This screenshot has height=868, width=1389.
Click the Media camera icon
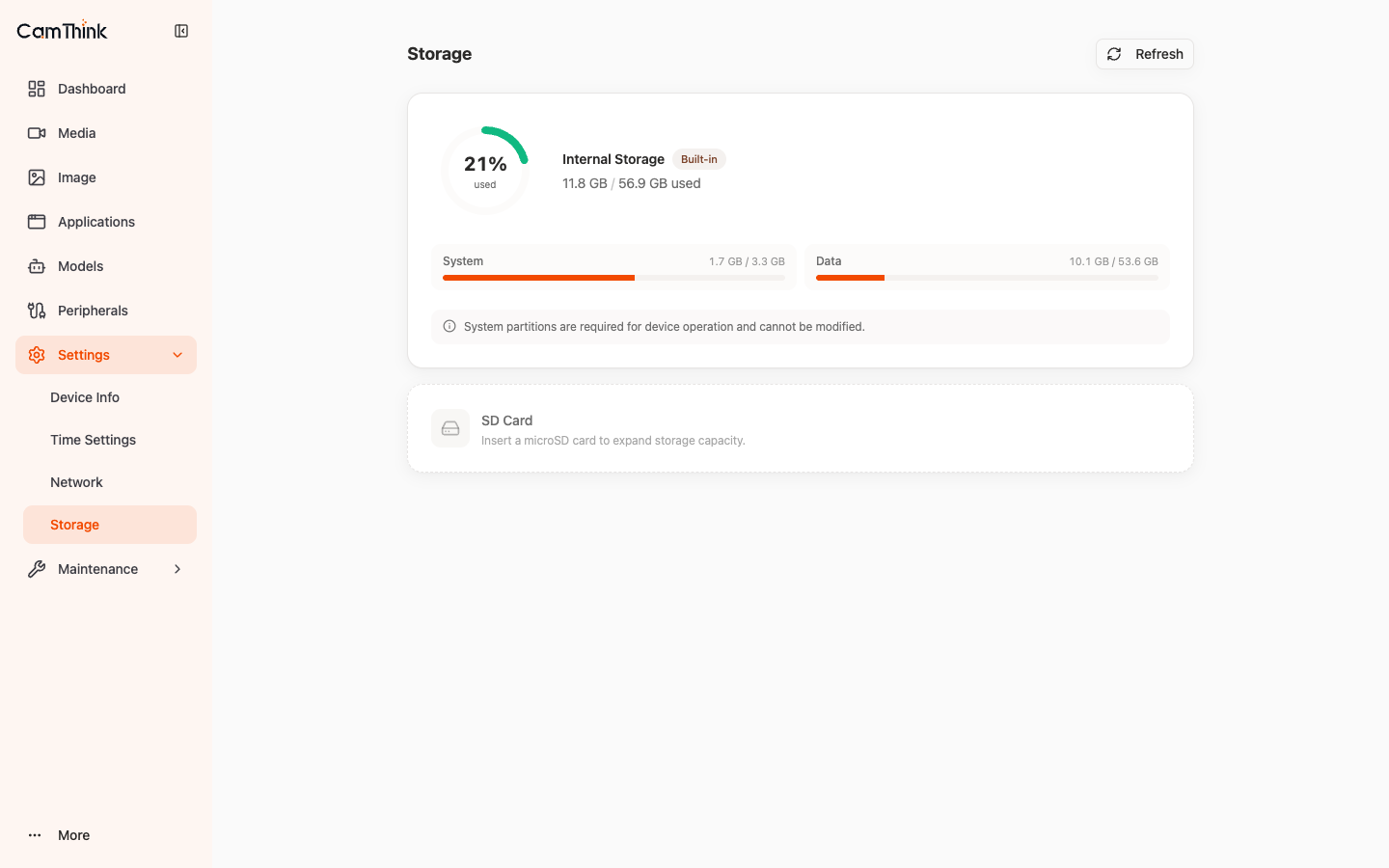[x=37, y=133]
